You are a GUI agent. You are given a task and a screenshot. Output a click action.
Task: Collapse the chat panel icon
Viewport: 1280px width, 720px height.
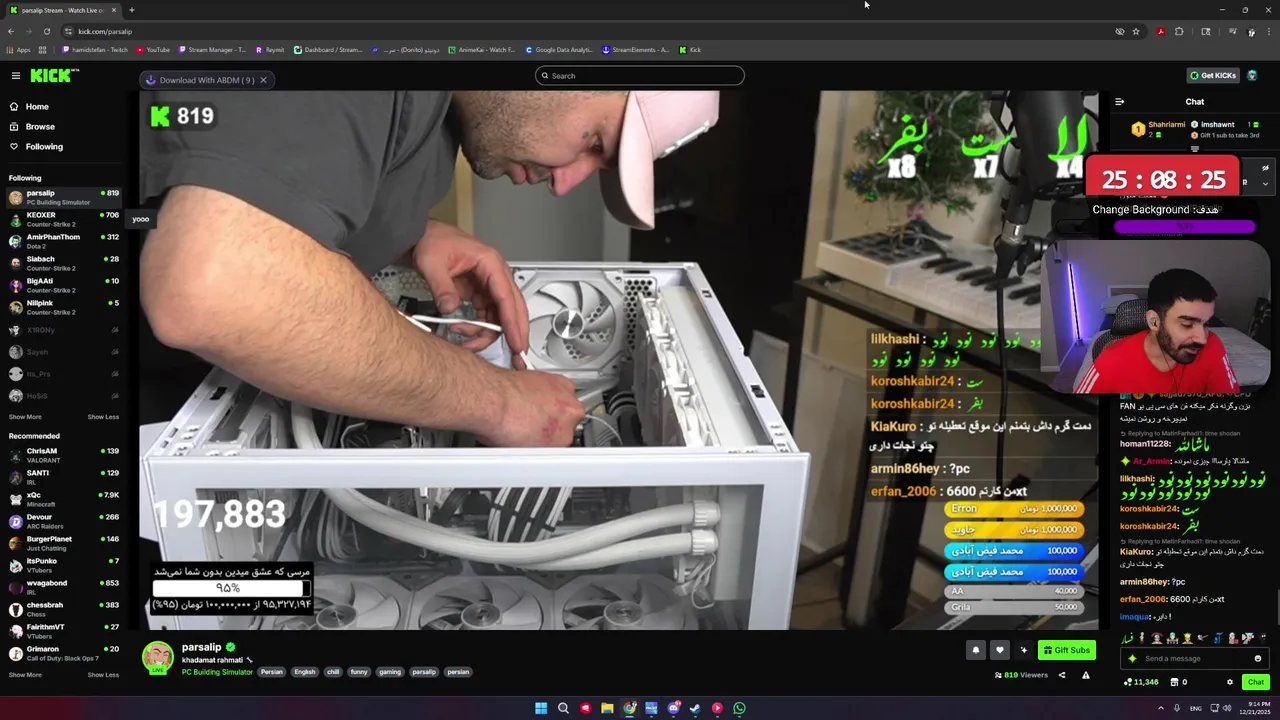(1119, 102)
